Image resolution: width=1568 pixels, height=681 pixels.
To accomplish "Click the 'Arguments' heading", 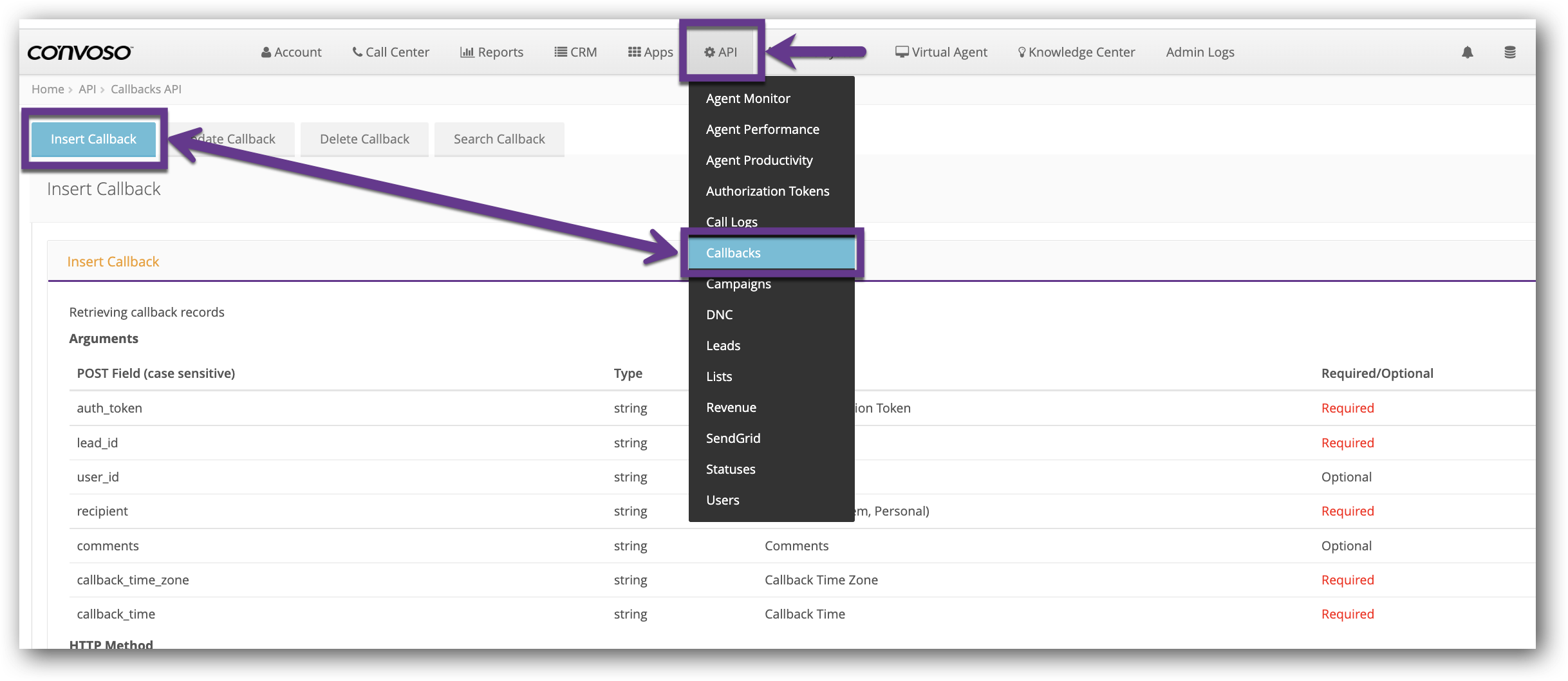I will point(104,339).
